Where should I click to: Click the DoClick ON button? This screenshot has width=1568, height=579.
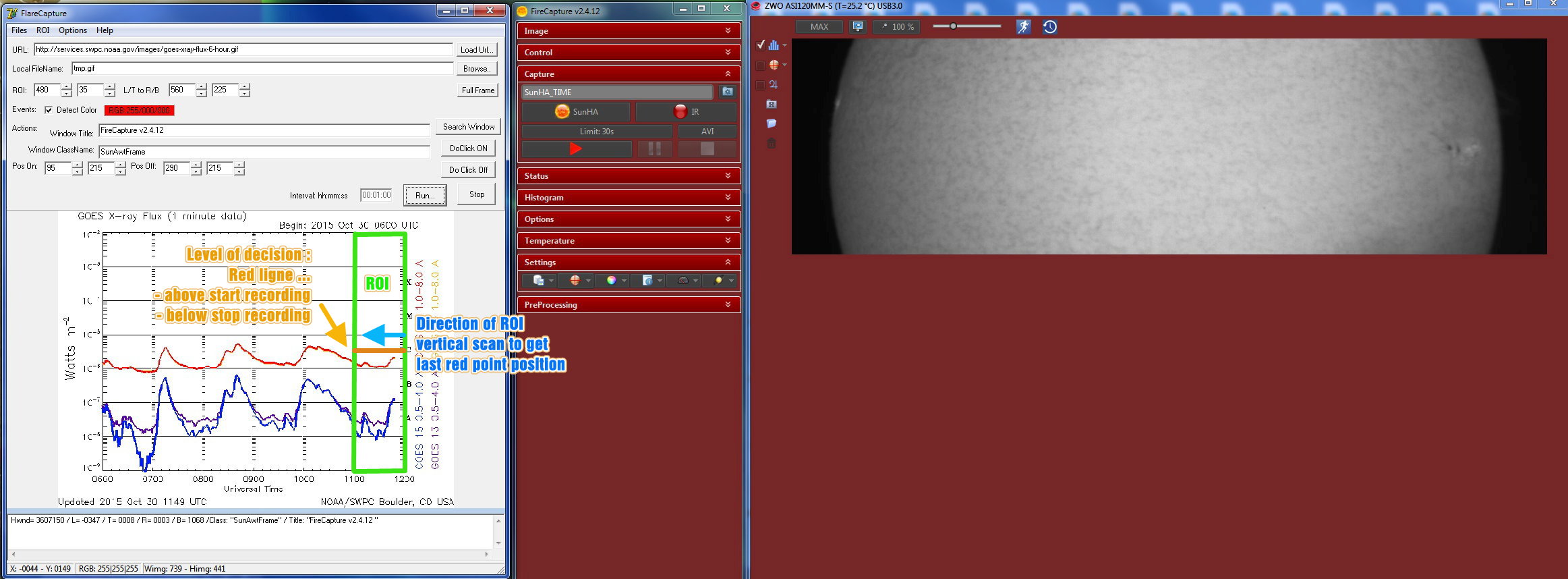[469, 148]
